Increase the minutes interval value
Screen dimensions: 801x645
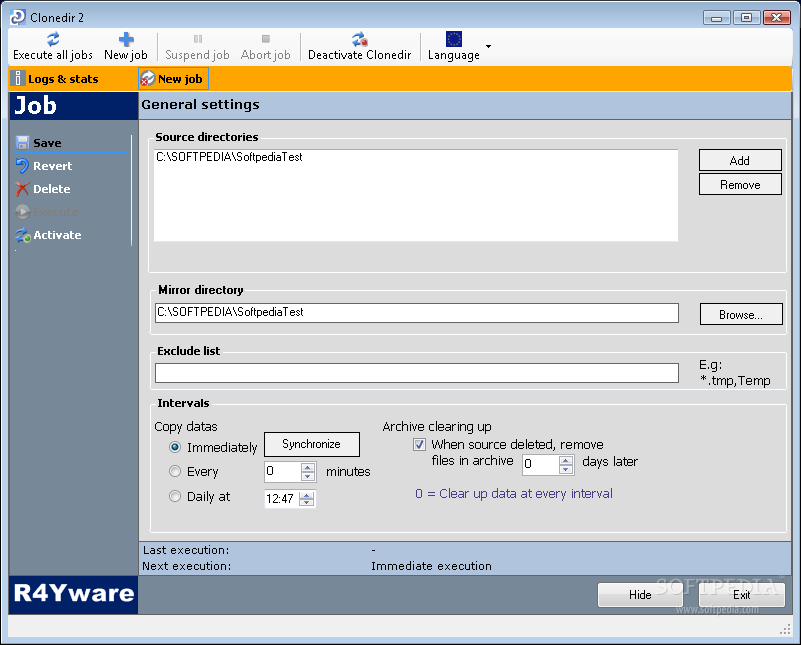308,467
